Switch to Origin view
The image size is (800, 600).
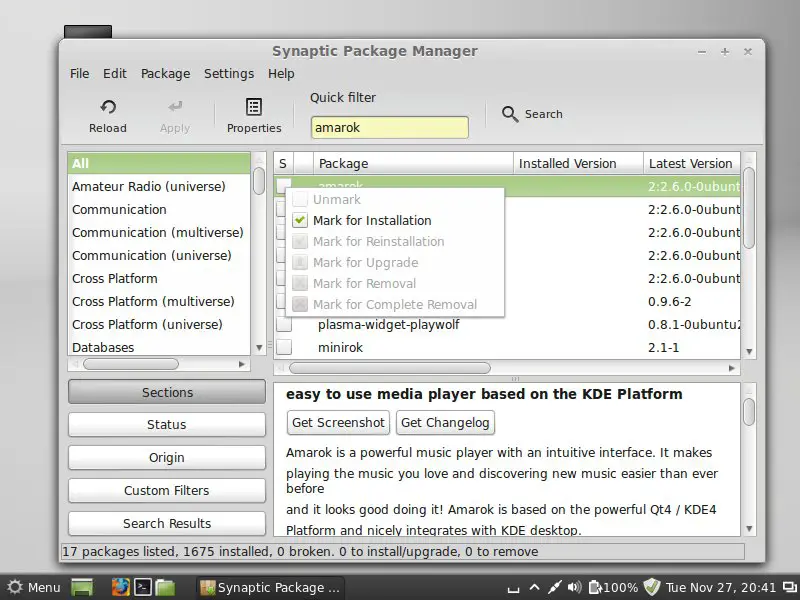167,458
